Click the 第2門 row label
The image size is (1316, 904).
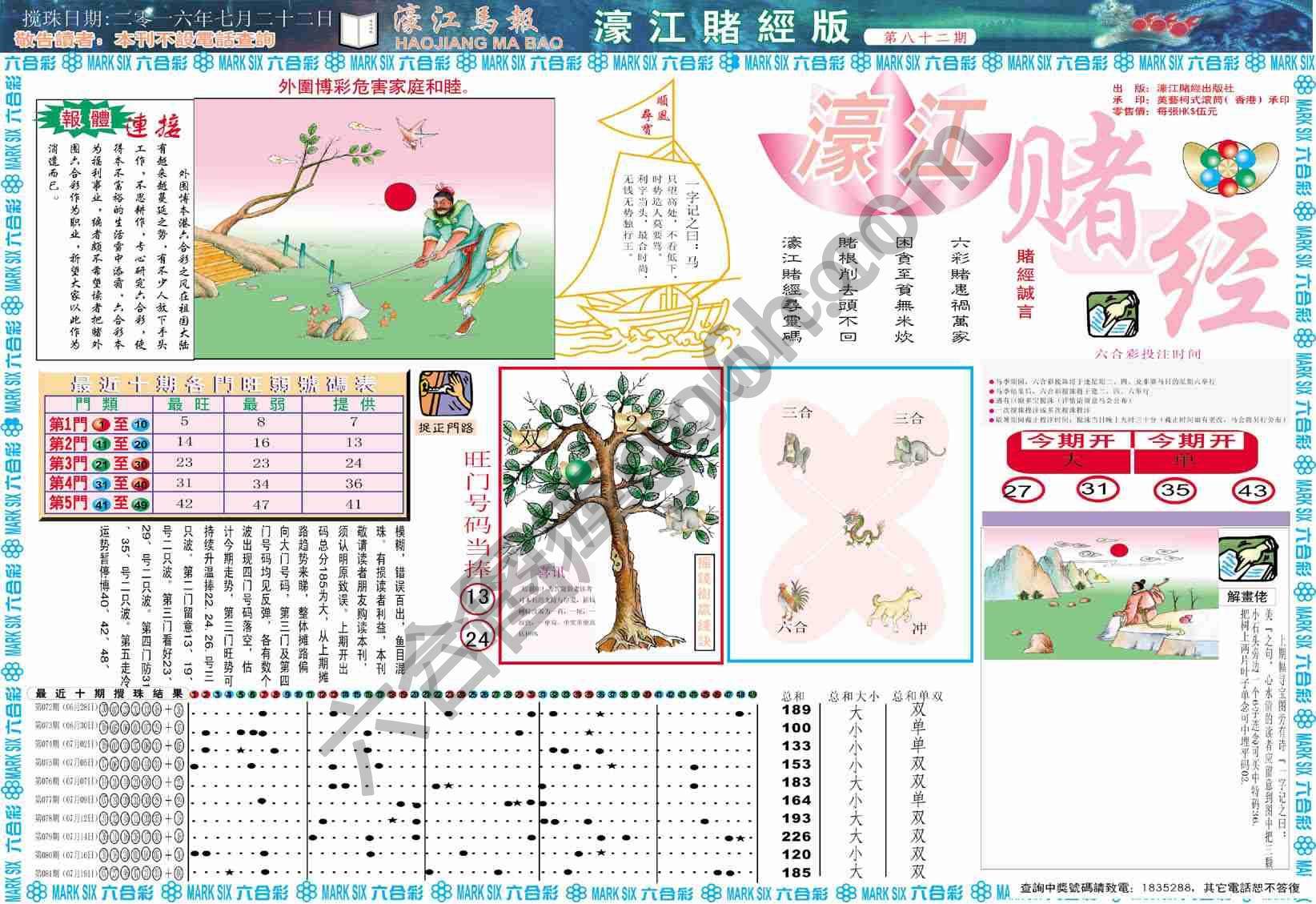(x=99, y=444)
